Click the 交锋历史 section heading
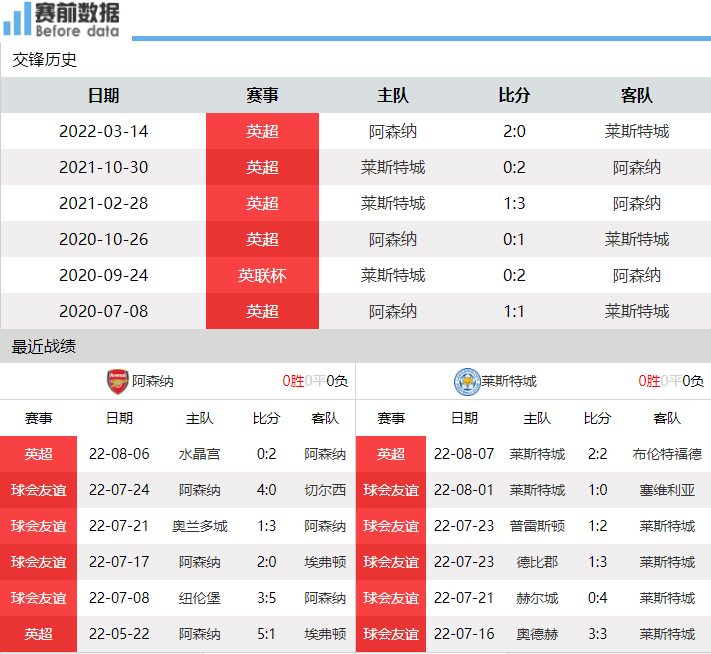Viewport: 711px width, 654px height. pyautogui.click(x=44, y=60)
